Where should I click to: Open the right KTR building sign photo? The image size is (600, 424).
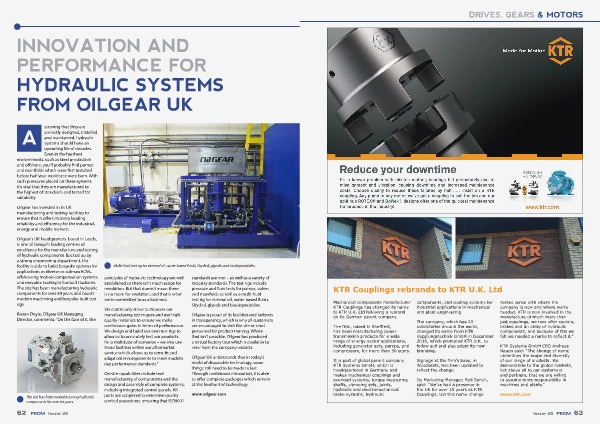tap(519, 248)
